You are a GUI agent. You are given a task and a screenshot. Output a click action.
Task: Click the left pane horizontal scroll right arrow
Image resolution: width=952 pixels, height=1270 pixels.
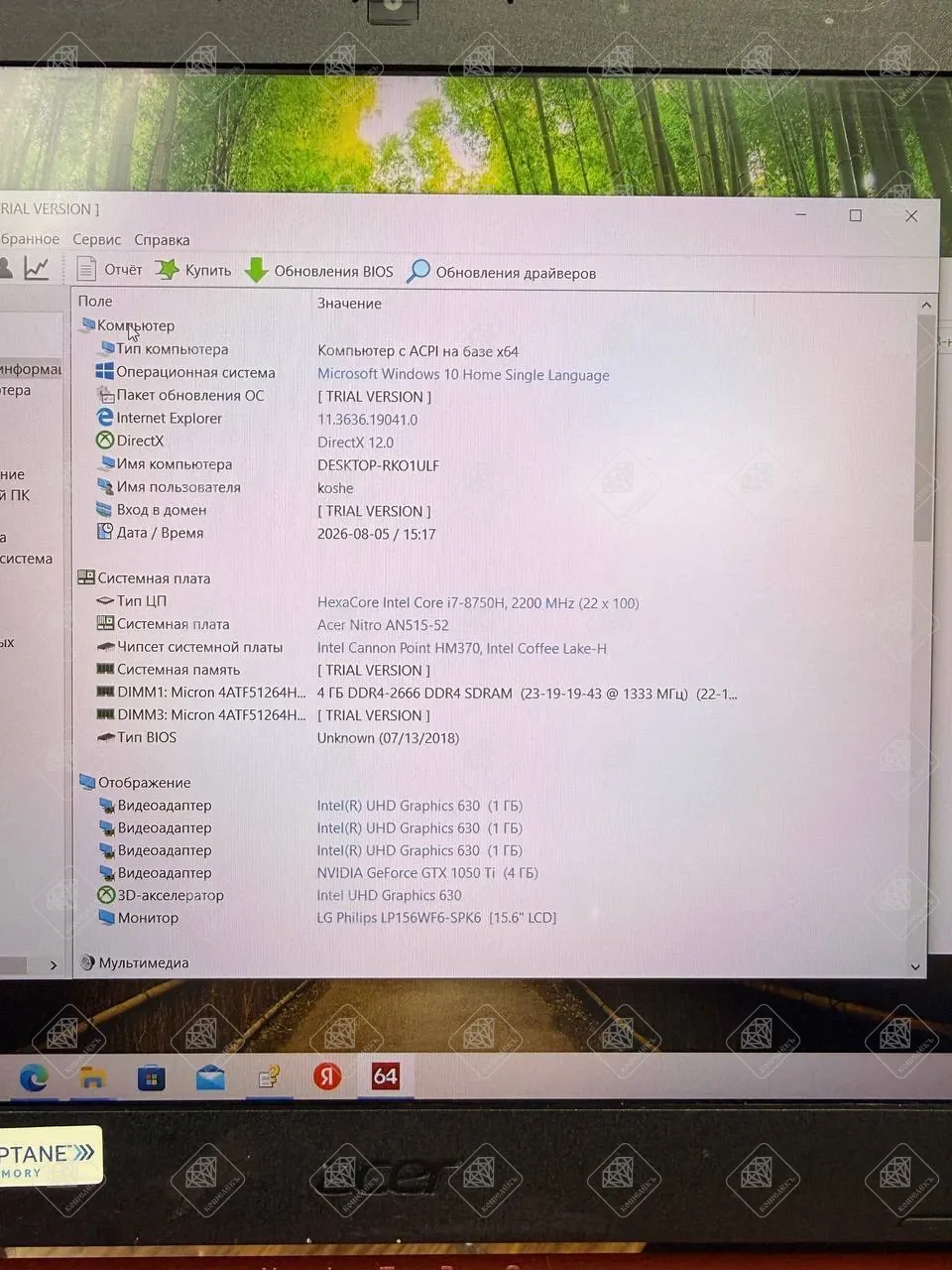click(x=54, y=964)
